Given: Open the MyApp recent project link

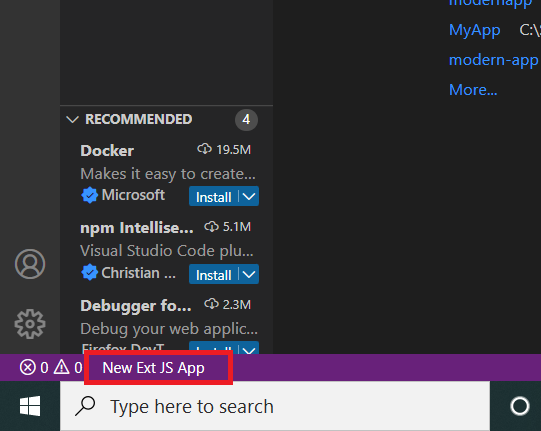Looking at the screenshot, I should [474, 30].
